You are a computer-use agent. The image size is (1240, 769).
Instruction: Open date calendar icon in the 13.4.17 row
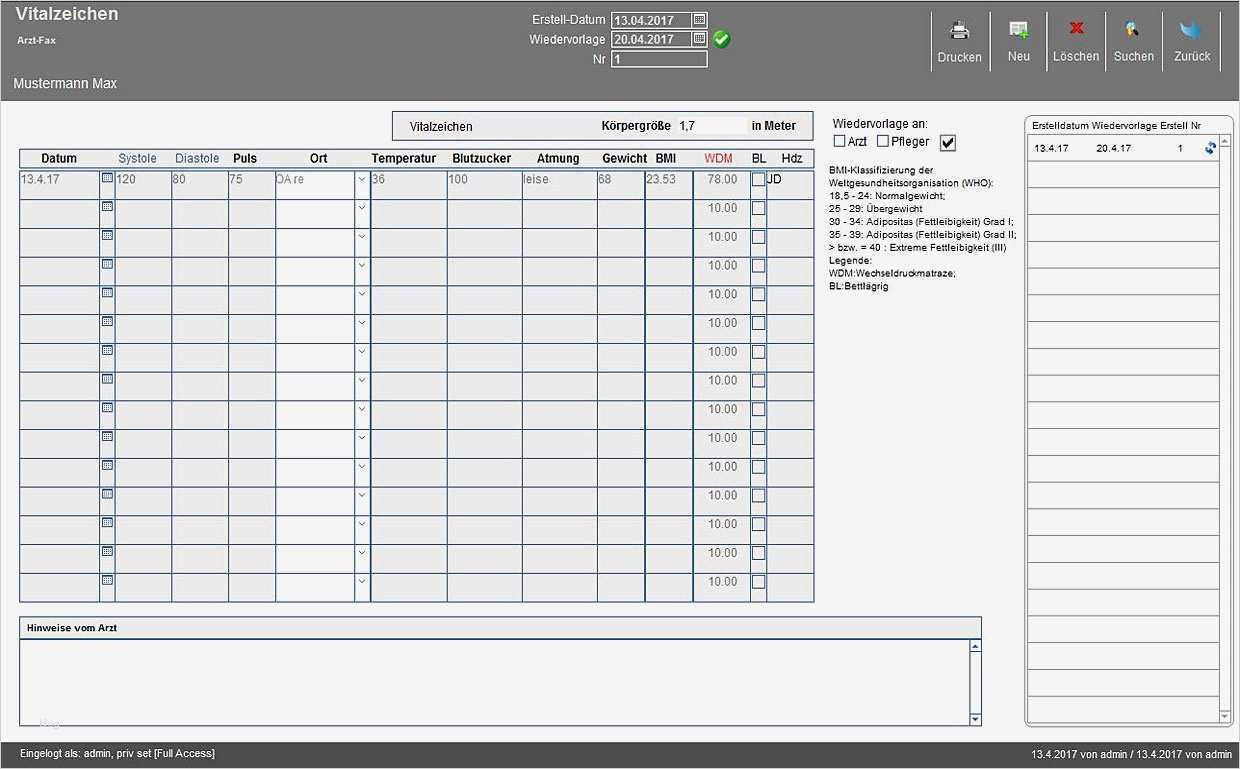pyautogui.click(x=107, y=178)
